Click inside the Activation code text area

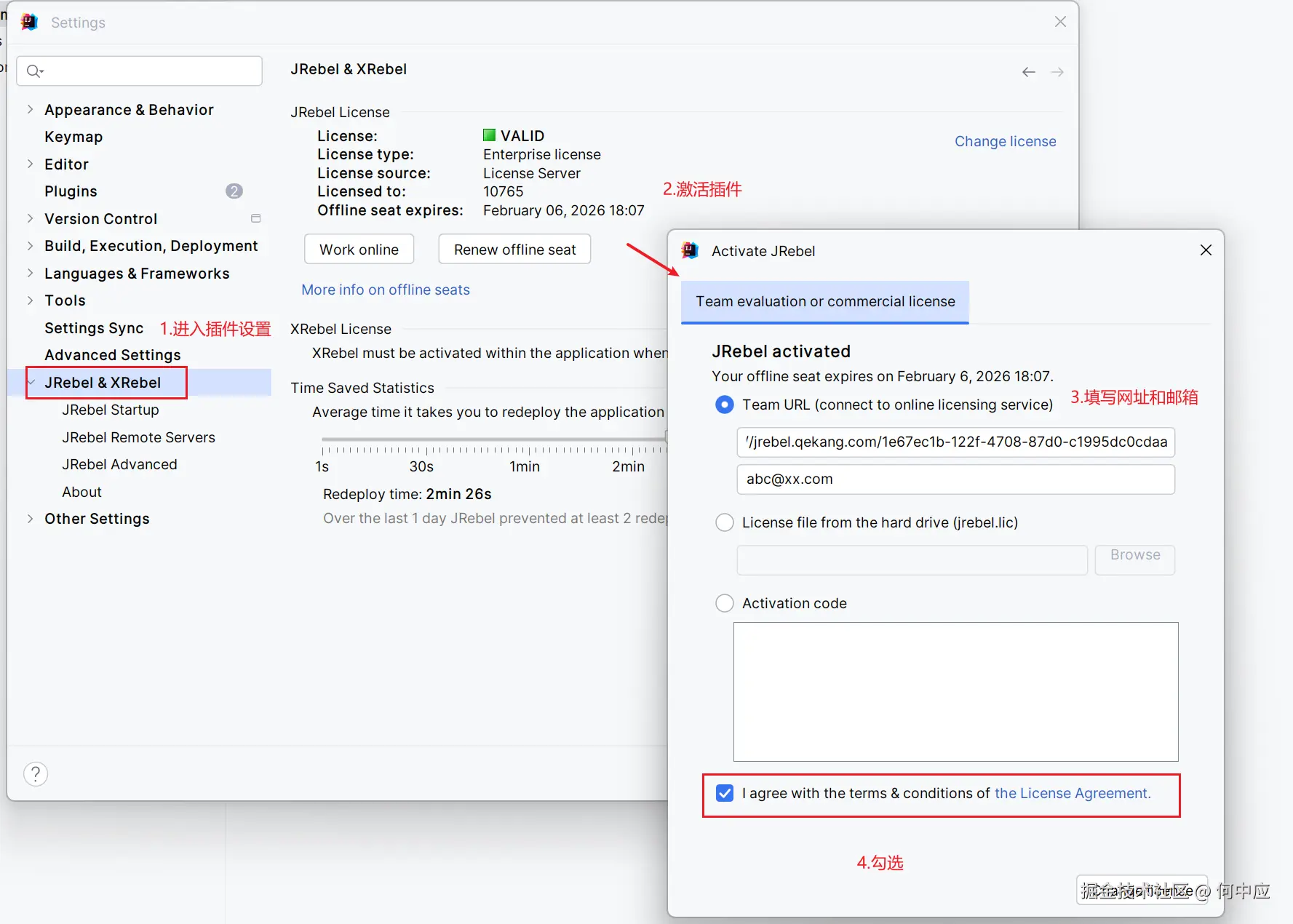click(956, 692)
